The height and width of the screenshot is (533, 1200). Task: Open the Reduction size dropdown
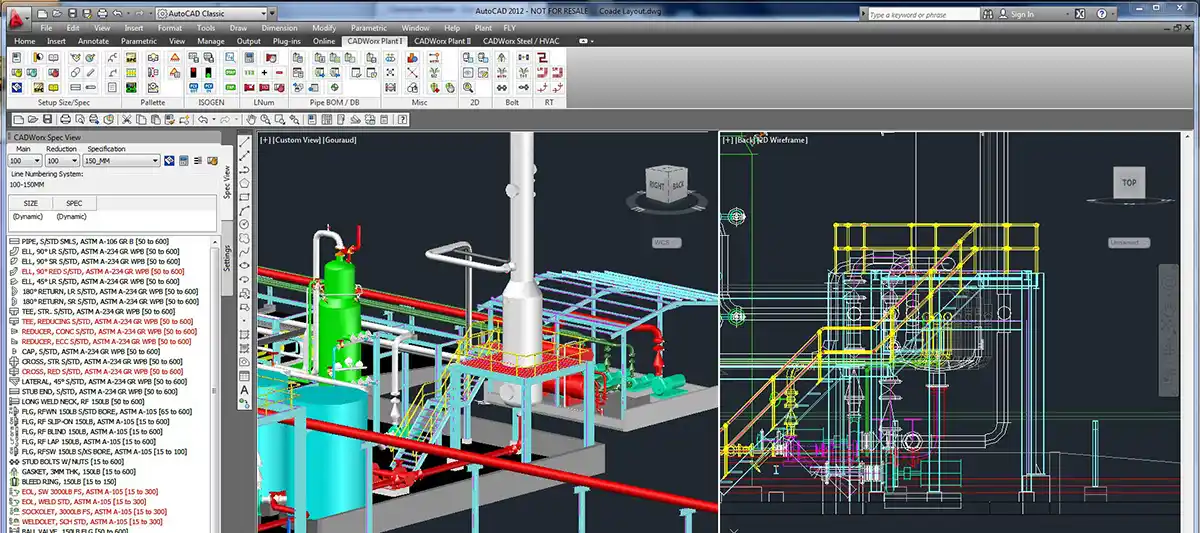click(75, 161)
